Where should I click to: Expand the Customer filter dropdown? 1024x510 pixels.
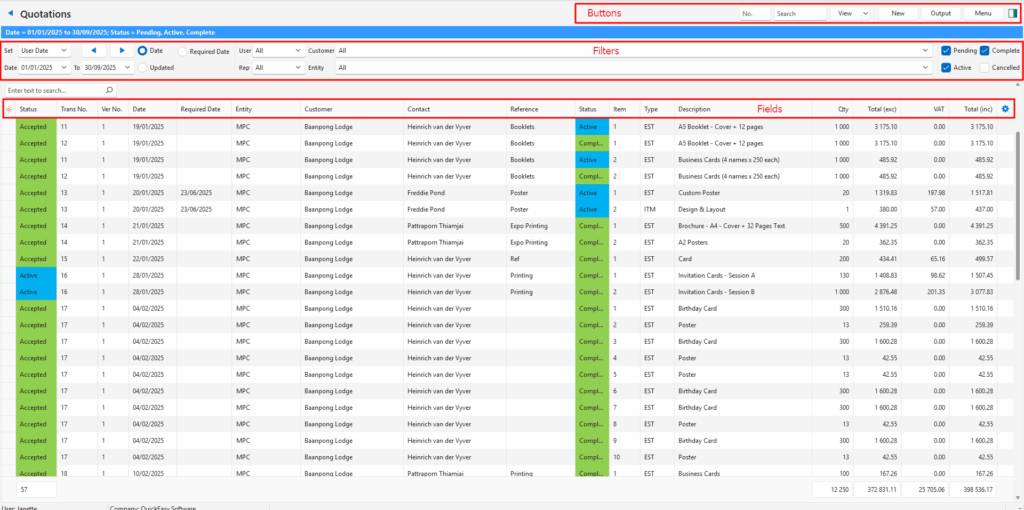tap(925, 50)
